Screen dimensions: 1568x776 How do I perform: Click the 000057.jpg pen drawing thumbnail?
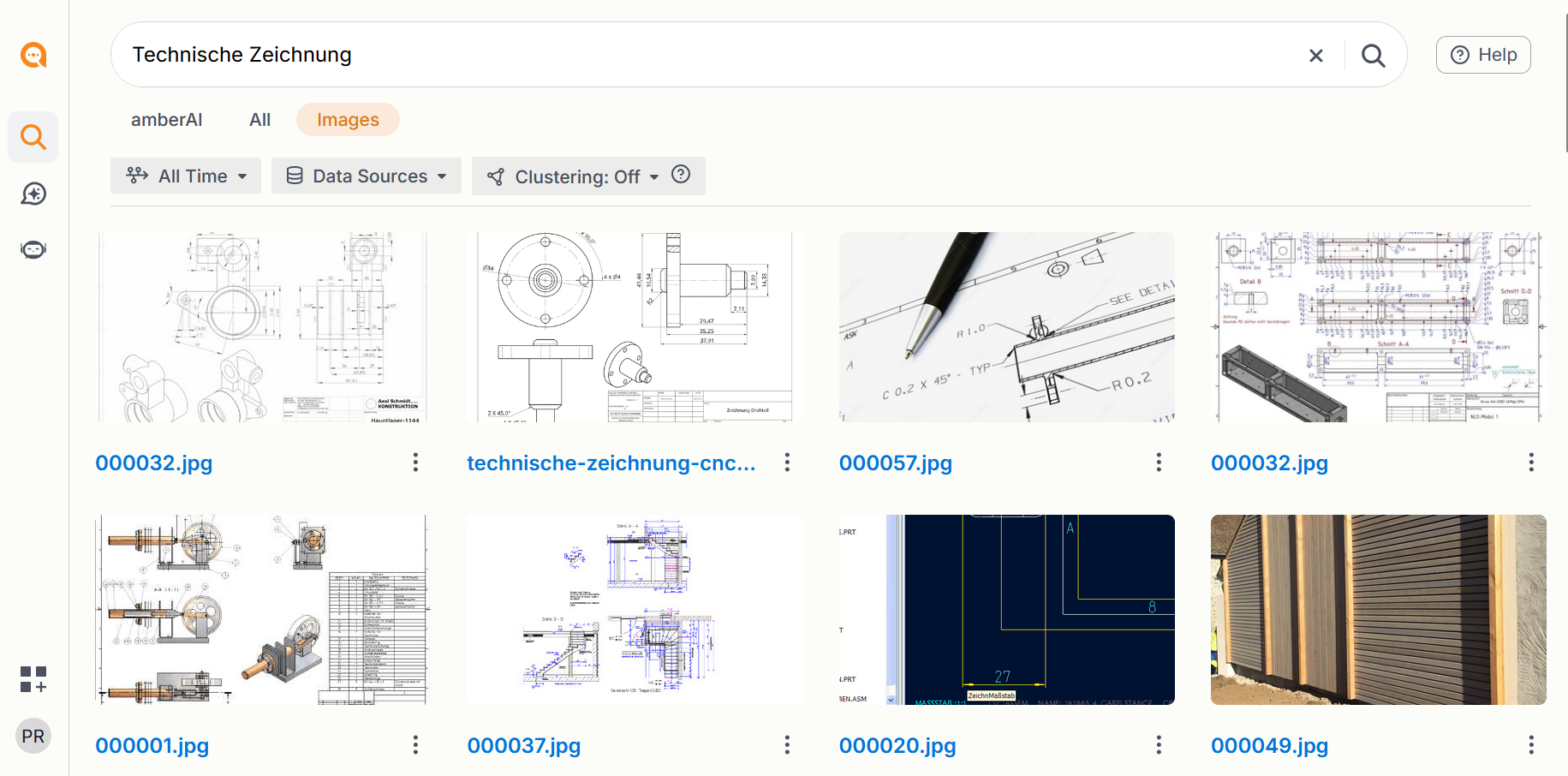point(1007,327)
